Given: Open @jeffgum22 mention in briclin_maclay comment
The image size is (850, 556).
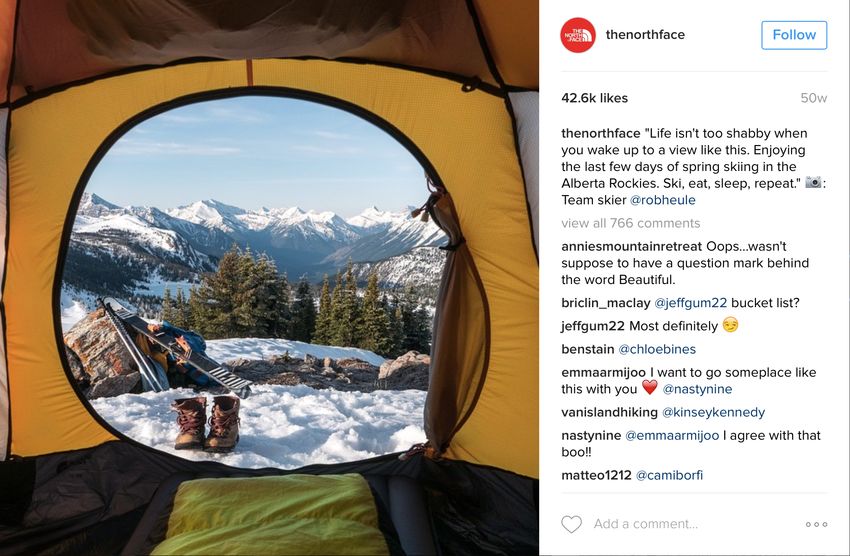Looking at the screenshot, I should (x=691, y=303).
